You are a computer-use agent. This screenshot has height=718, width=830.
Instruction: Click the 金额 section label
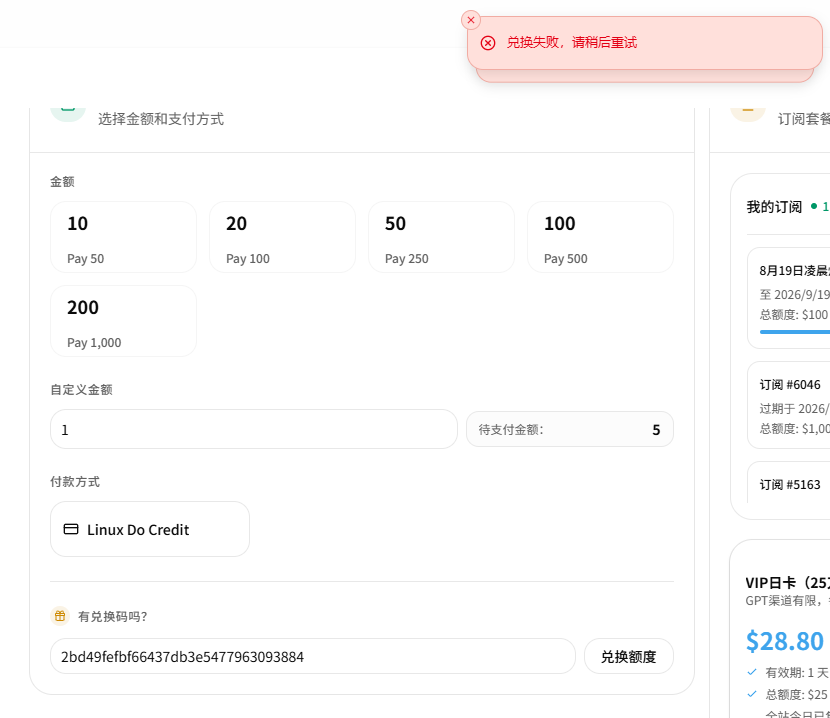tap(62, 182)
